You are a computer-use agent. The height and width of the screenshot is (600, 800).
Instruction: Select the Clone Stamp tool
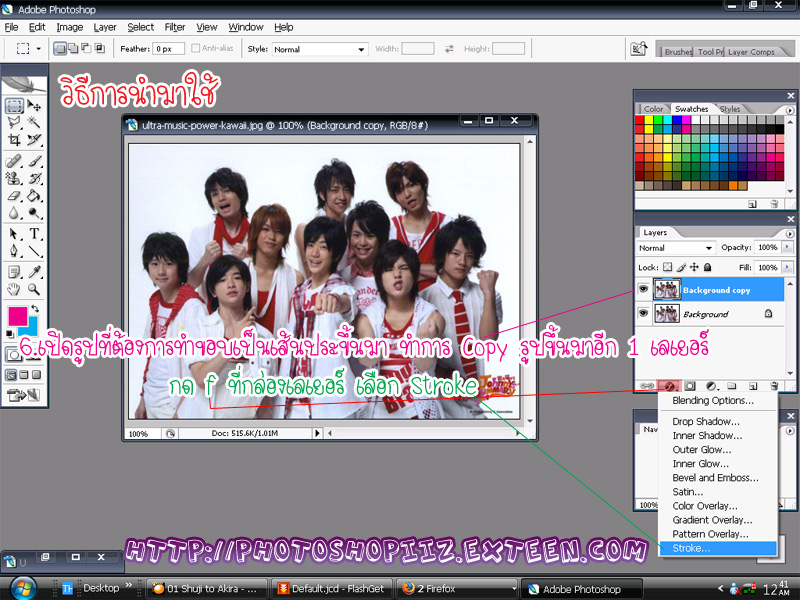14,179
